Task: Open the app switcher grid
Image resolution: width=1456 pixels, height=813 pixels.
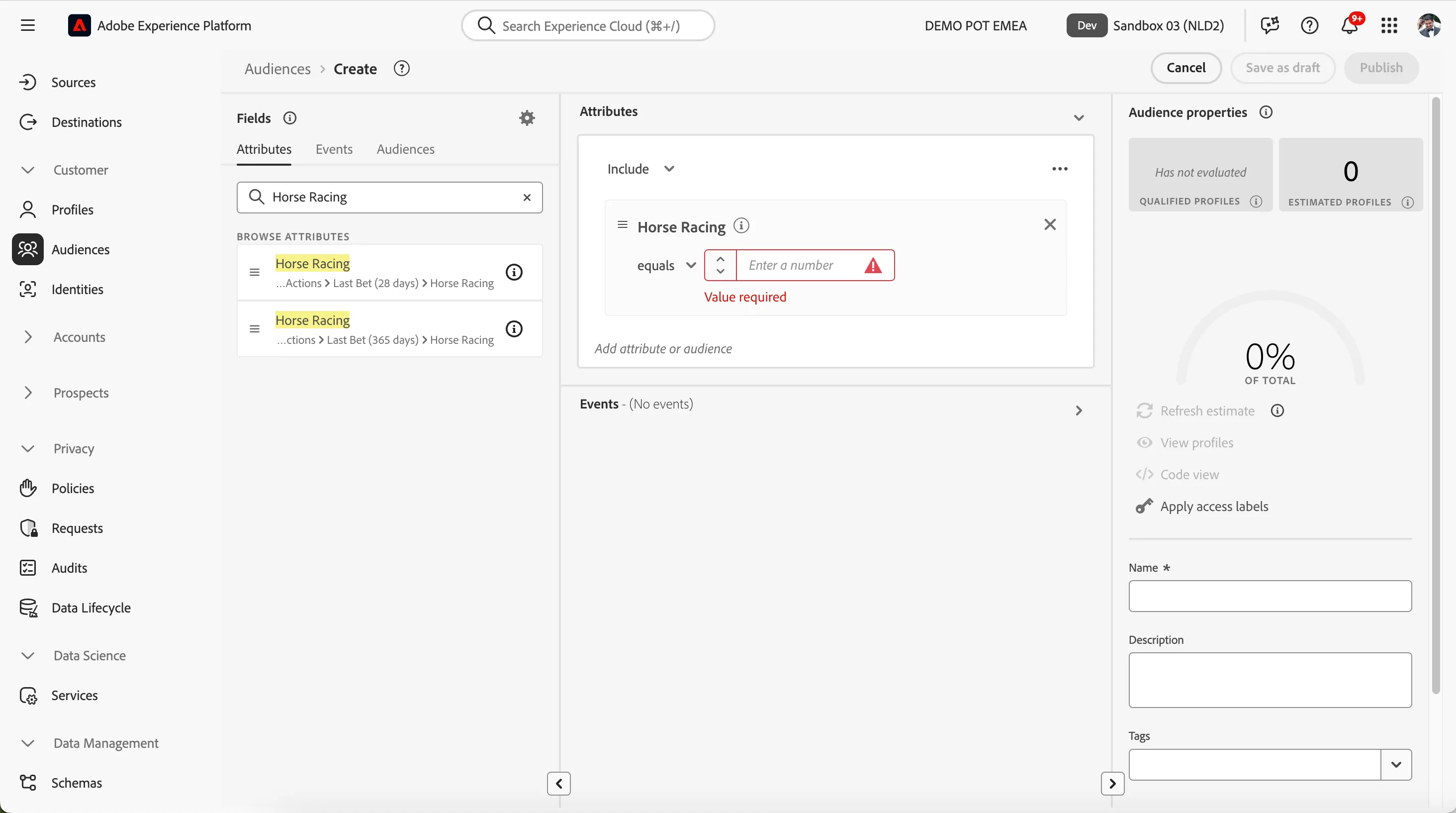Action: 1389,25
